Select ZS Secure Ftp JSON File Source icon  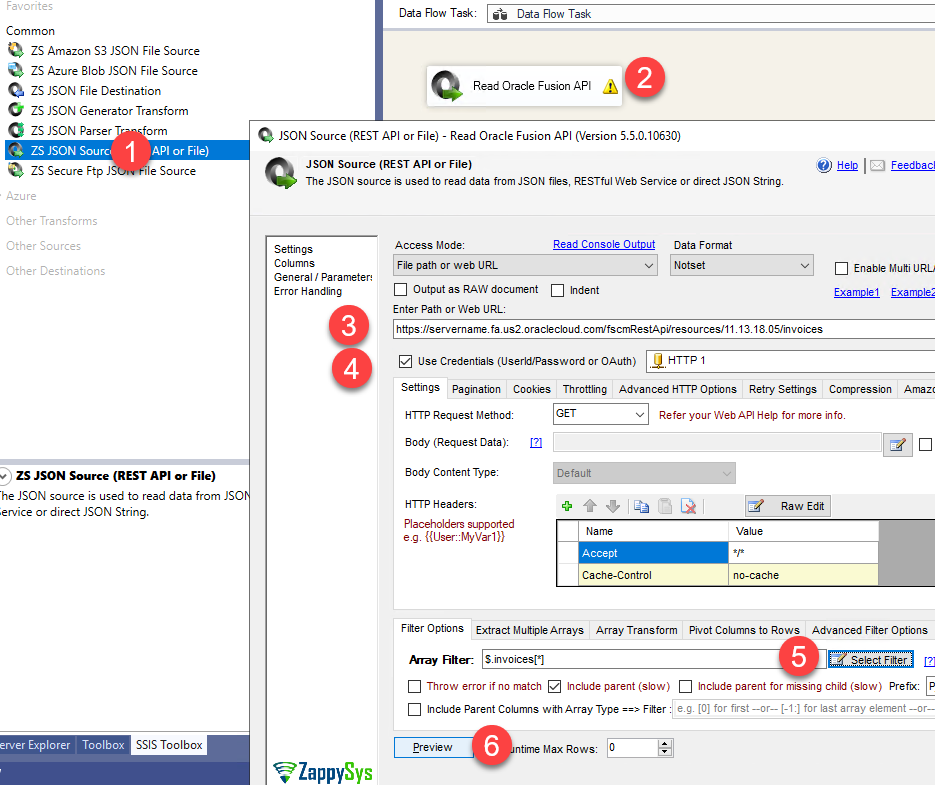[x=16, y=170]
